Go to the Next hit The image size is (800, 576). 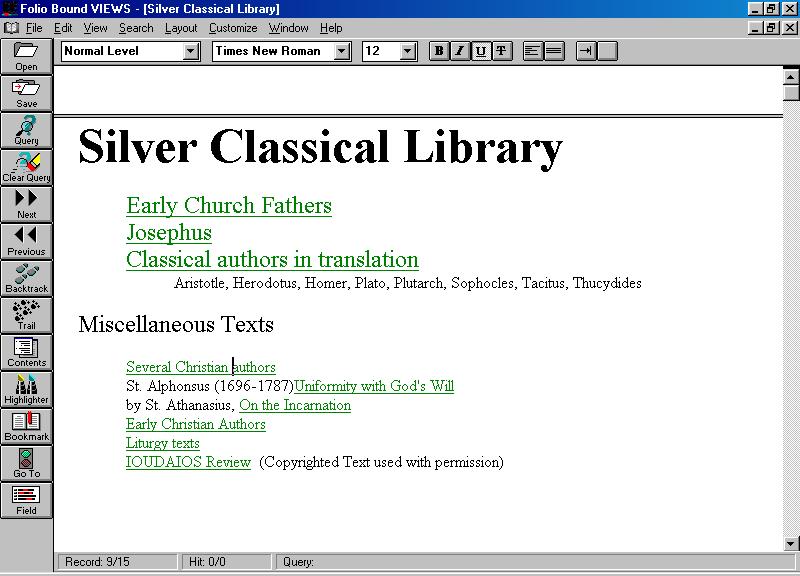(x=27, y=205)
